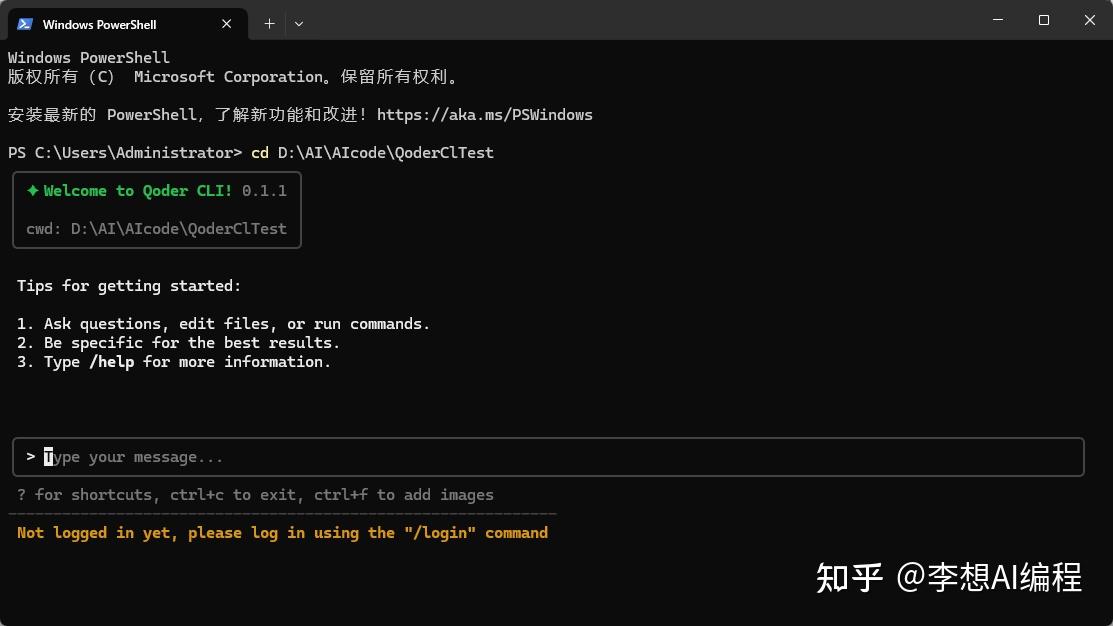1113x626 pixels.
Task: Click the cursor in the message input
Action: [x=47, y=456]
